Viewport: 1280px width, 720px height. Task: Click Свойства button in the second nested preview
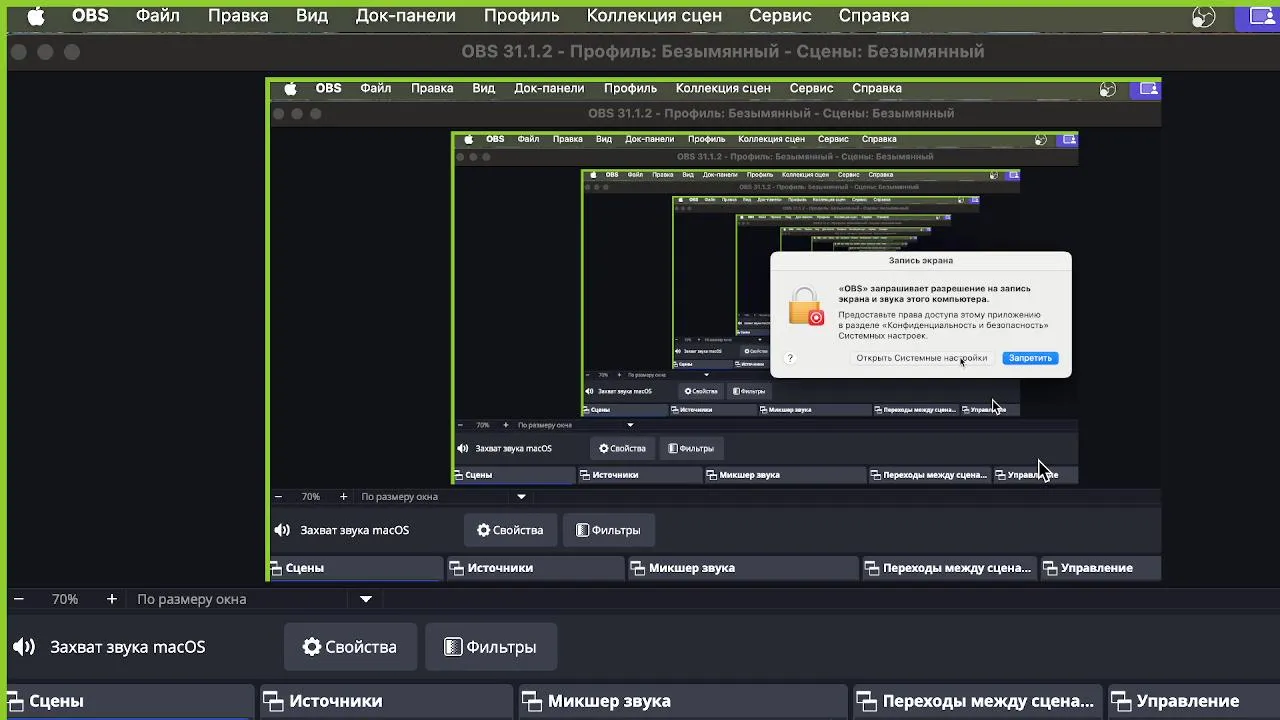(622, 449)
